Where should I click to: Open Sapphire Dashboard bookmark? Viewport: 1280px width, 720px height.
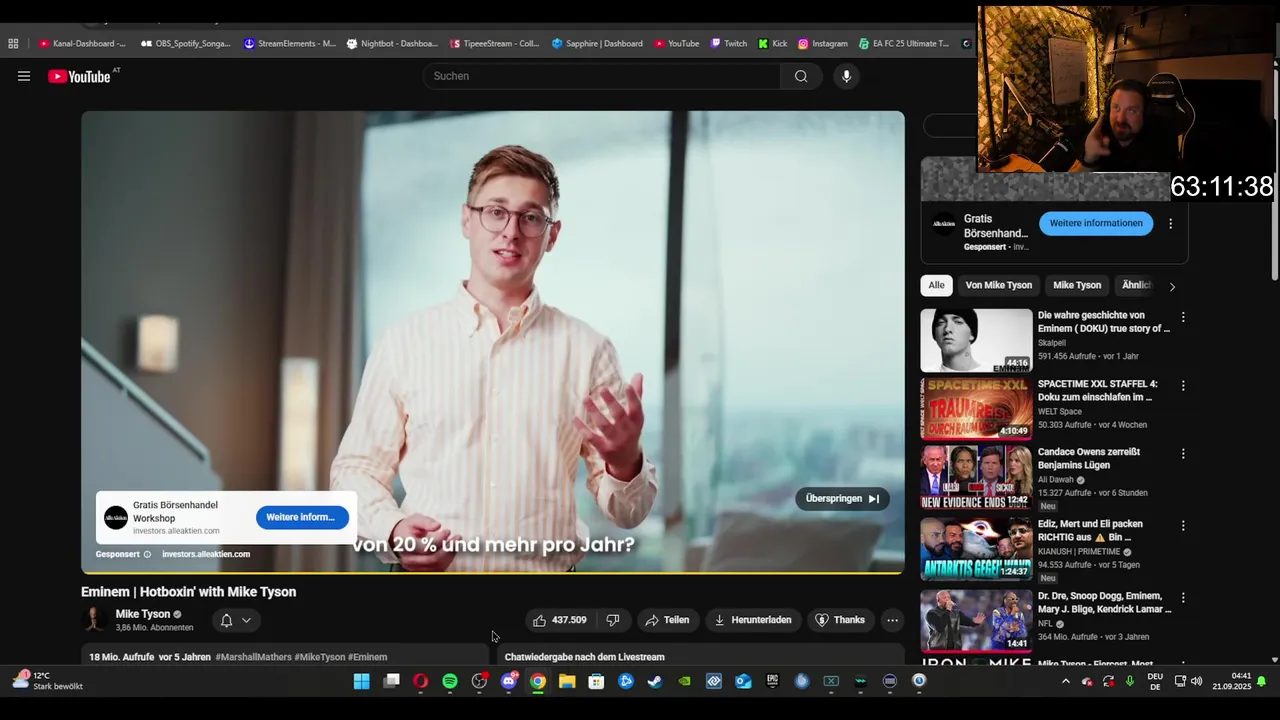click(597, 44)
